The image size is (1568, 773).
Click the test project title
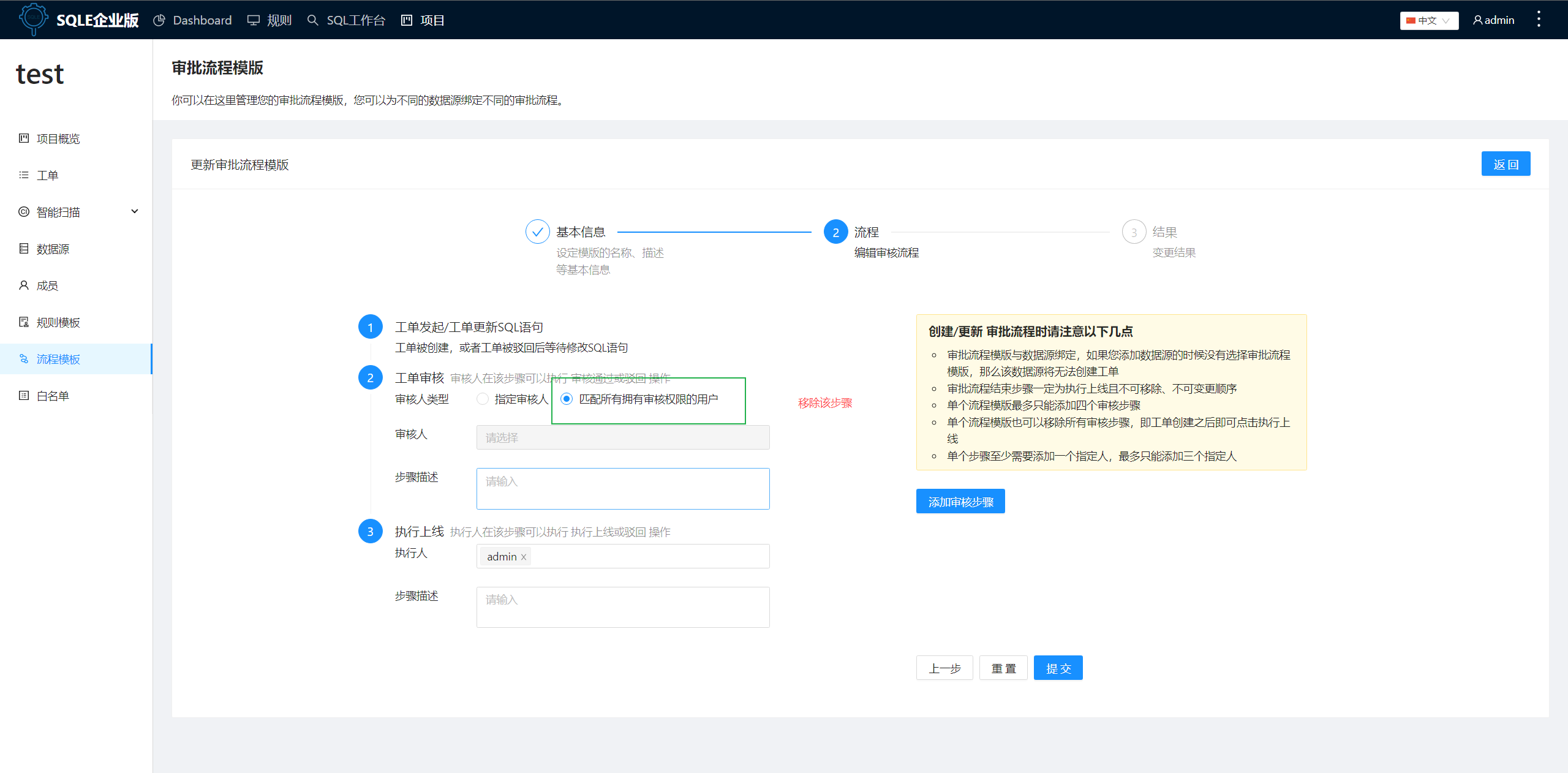tap(40, 75)
